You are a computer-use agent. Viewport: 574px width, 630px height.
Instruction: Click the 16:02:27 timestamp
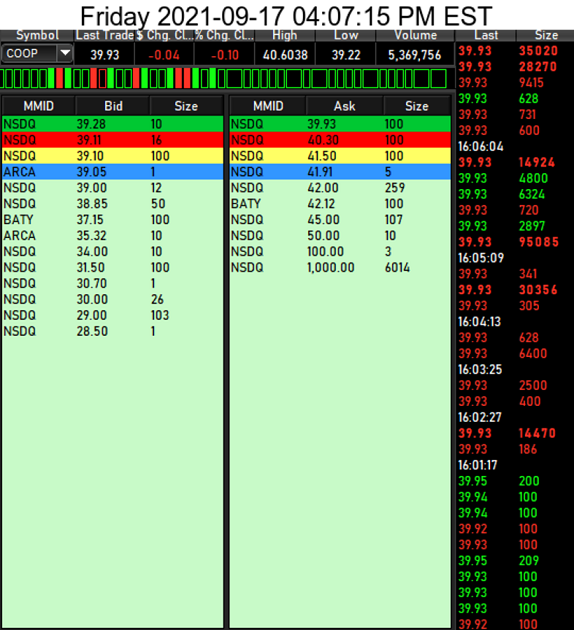(x=480, y=417)
